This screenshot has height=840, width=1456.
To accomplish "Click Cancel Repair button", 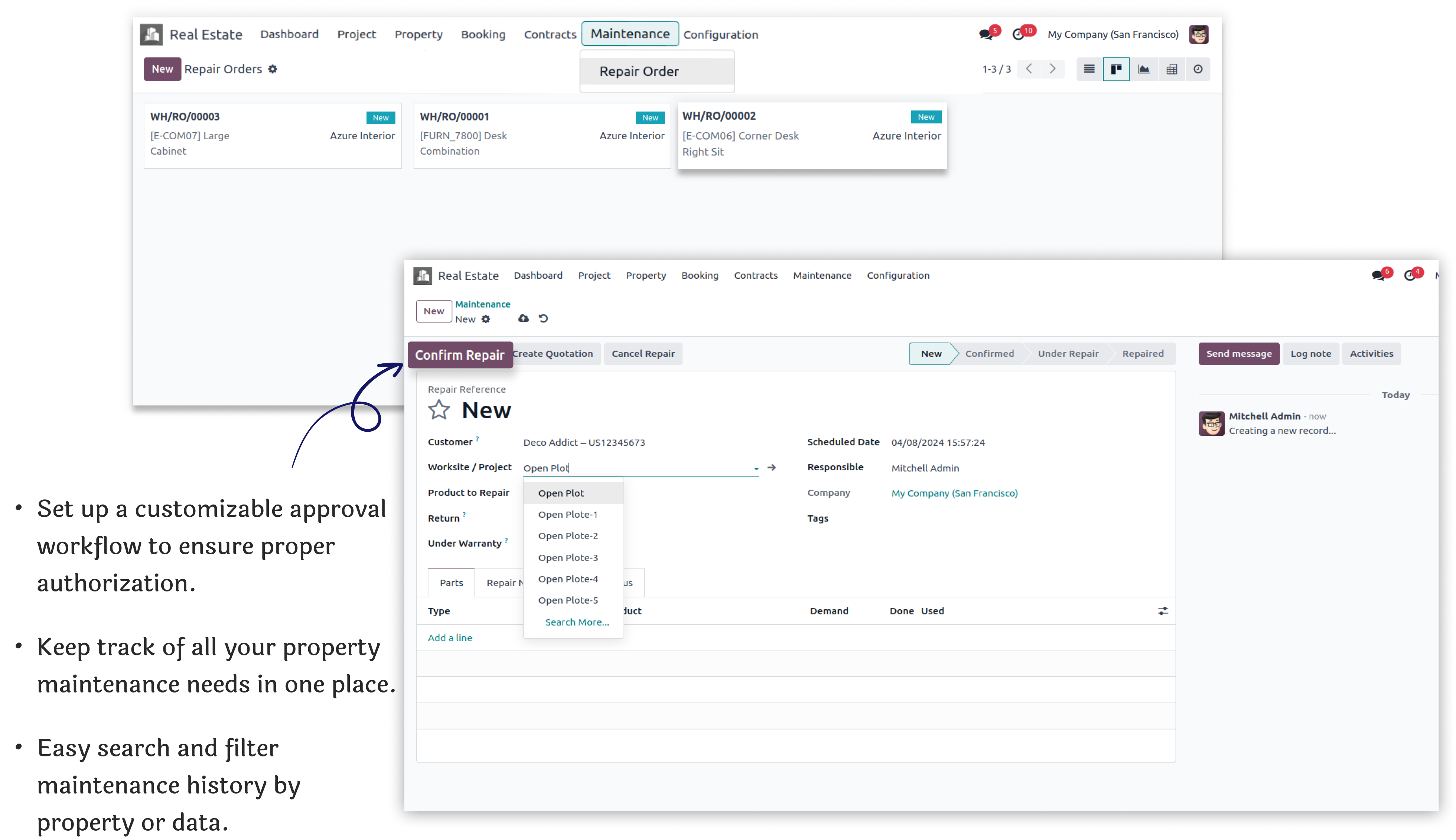I will 643,354.
